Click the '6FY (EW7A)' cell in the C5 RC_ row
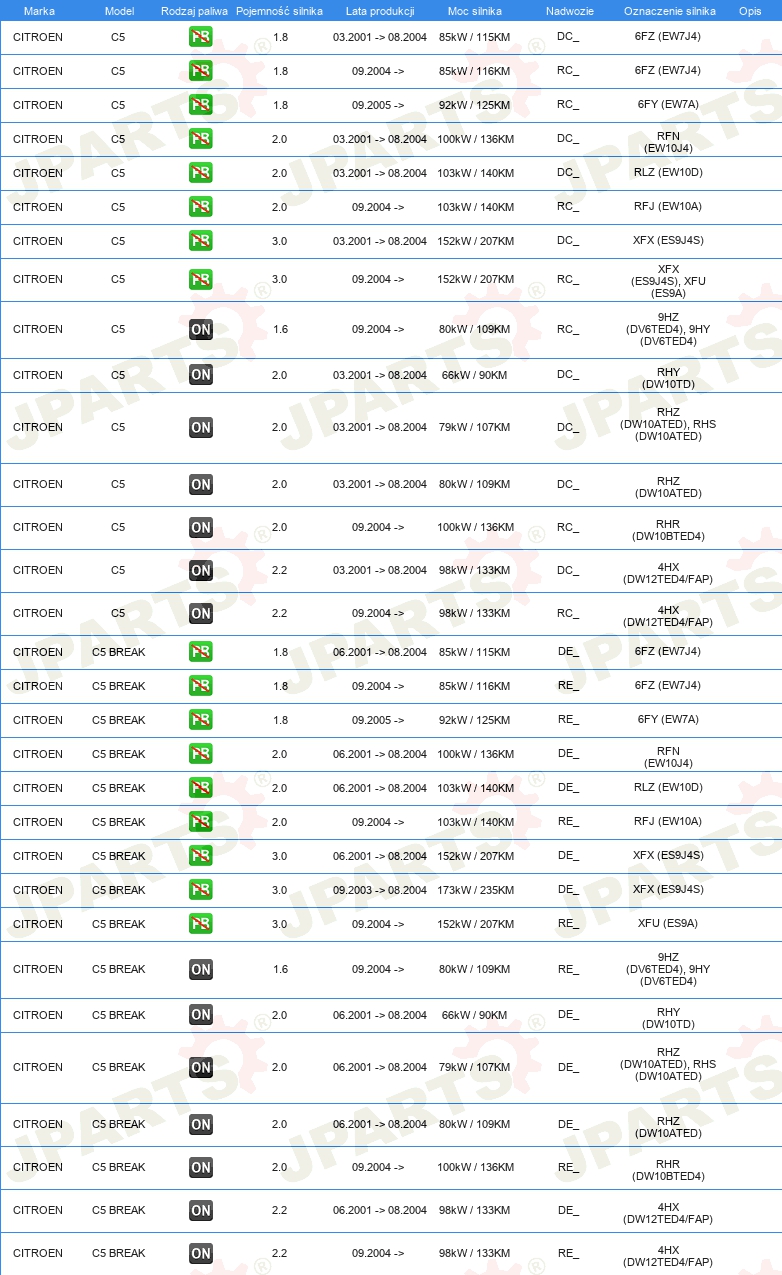The height and width of the screenshot is (1275, 782). [x=668, y=105]
